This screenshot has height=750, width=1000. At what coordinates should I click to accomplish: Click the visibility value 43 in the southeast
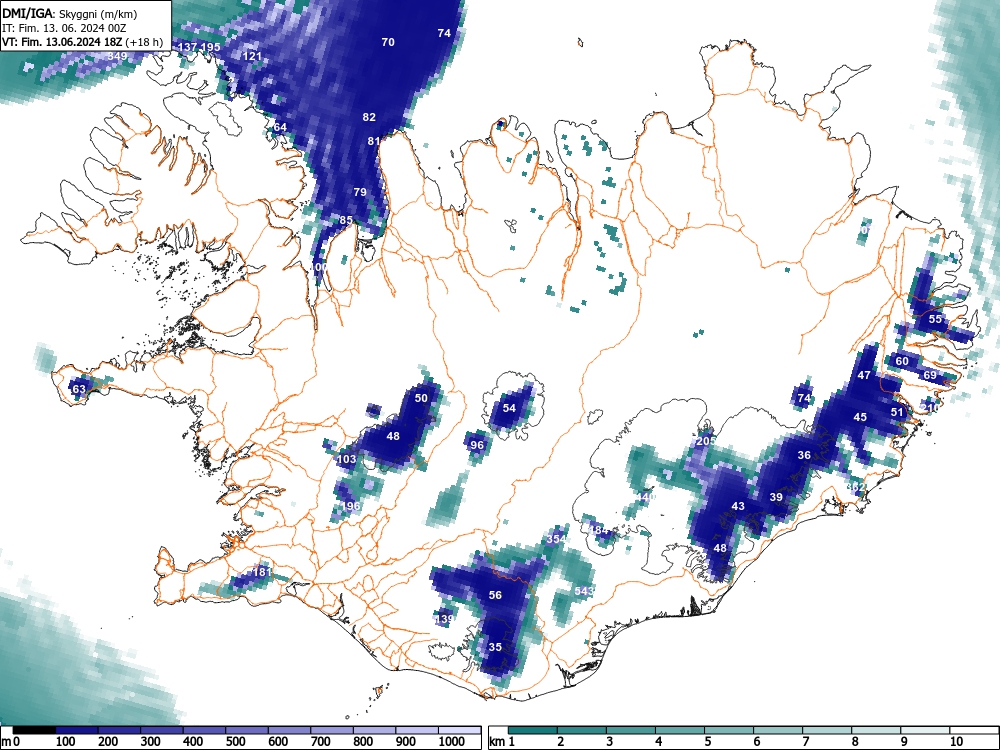[738, 506]
